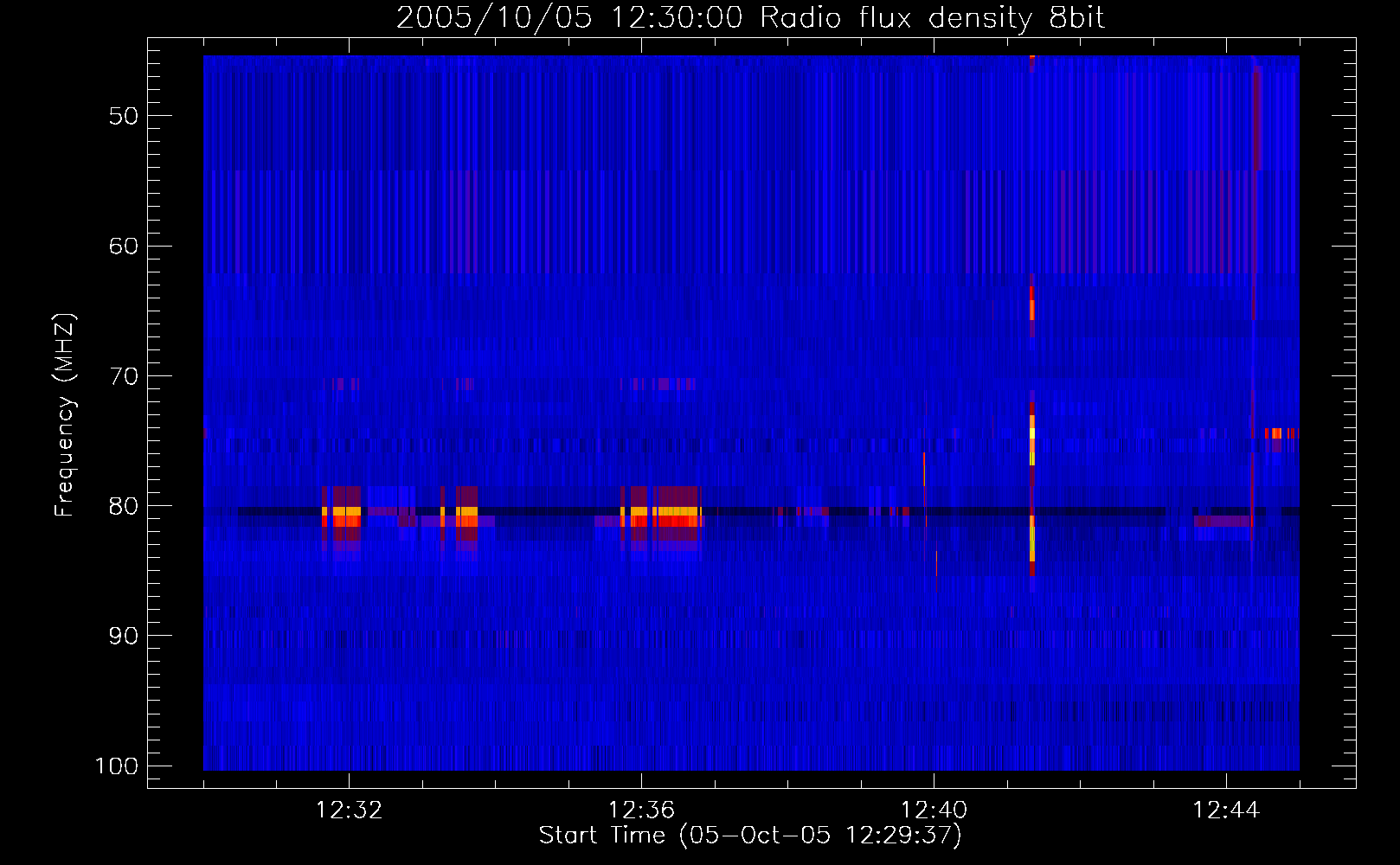1400x865 pixels.
Task: Click the 50 frequency tick label
Action: coord(124,116)
